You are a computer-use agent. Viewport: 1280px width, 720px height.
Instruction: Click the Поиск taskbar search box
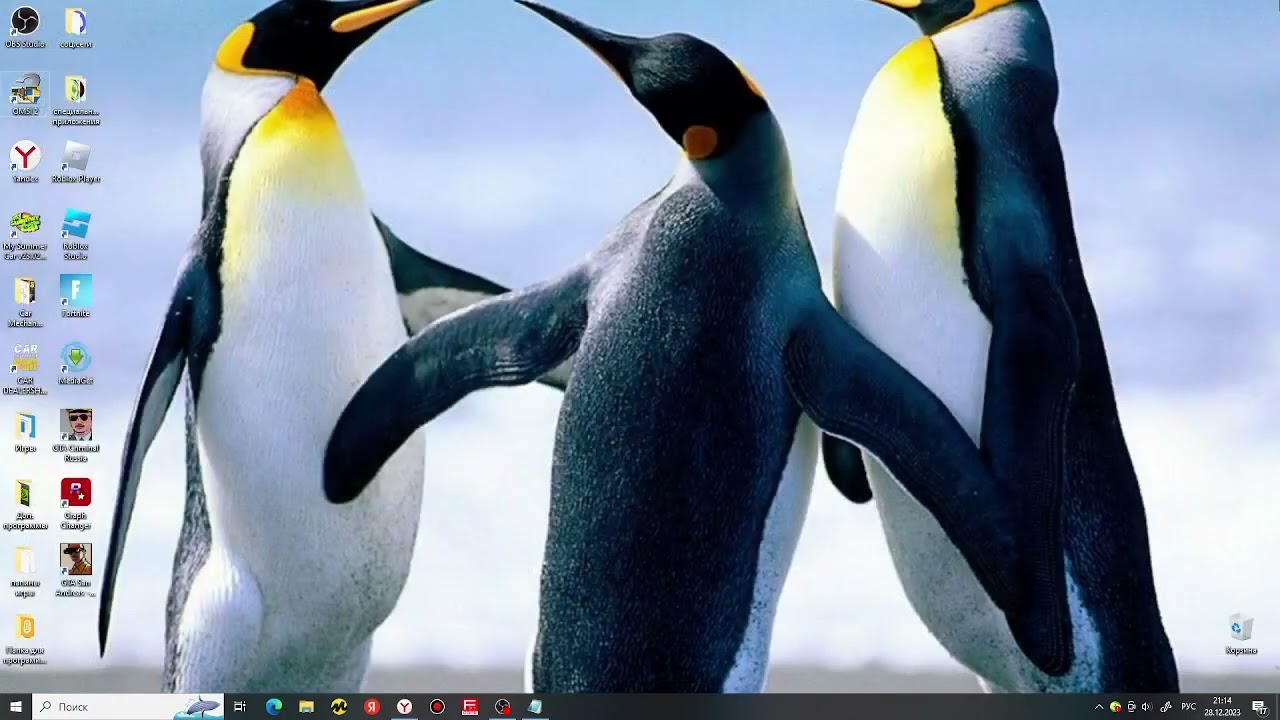[128, 707]
